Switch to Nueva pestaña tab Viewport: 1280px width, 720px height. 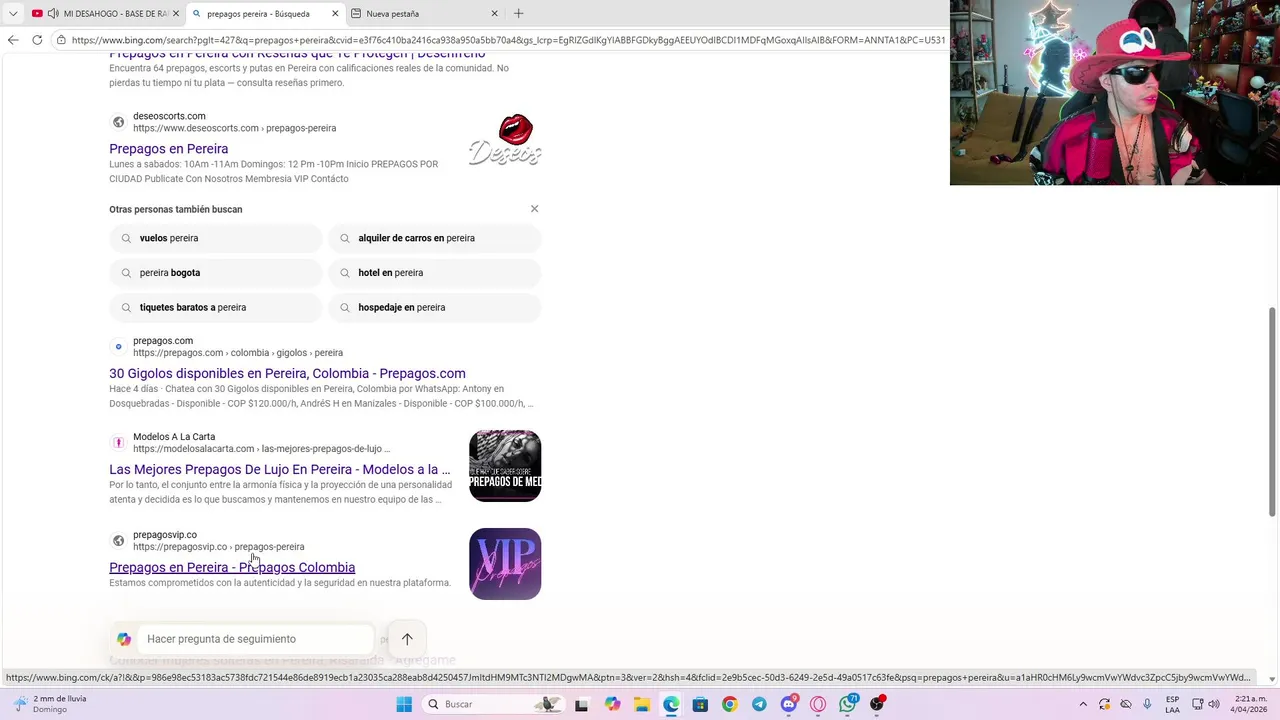point(425,13)
